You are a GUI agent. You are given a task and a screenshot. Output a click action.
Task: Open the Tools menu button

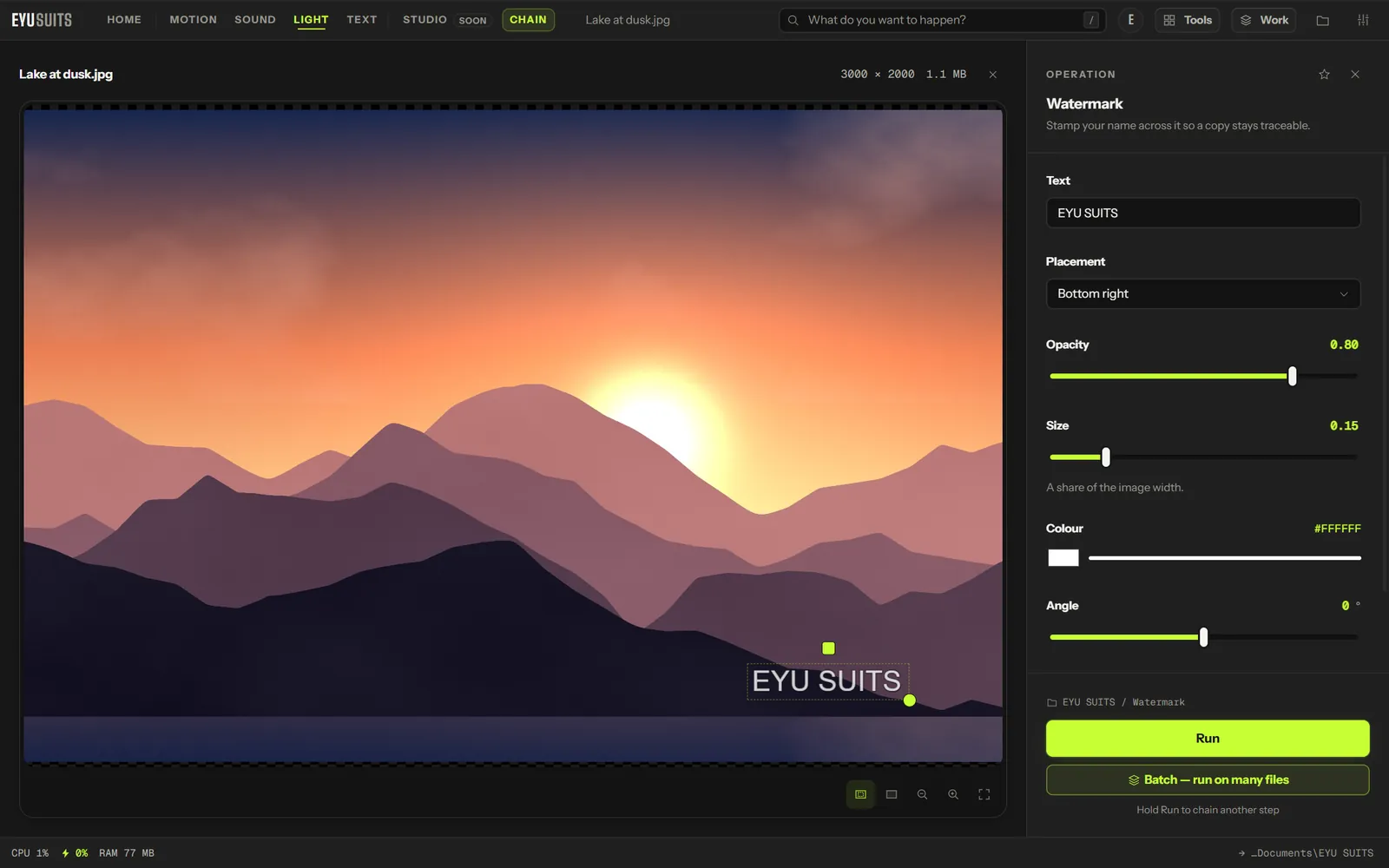coord(1187,20)
